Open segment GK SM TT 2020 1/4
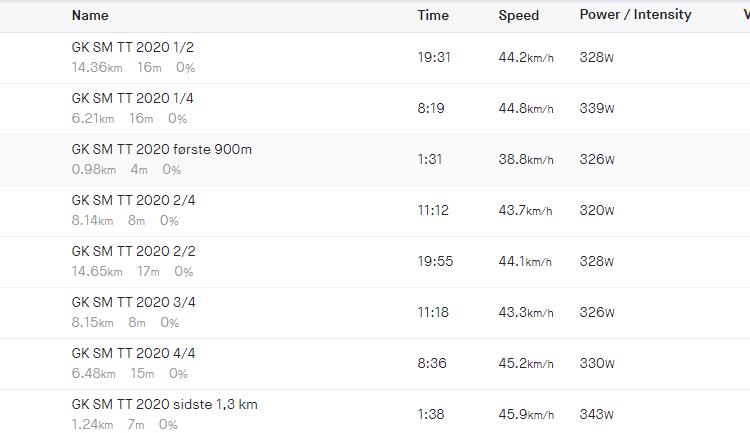This screenshot has height=433, width=750. pos(132,99)
